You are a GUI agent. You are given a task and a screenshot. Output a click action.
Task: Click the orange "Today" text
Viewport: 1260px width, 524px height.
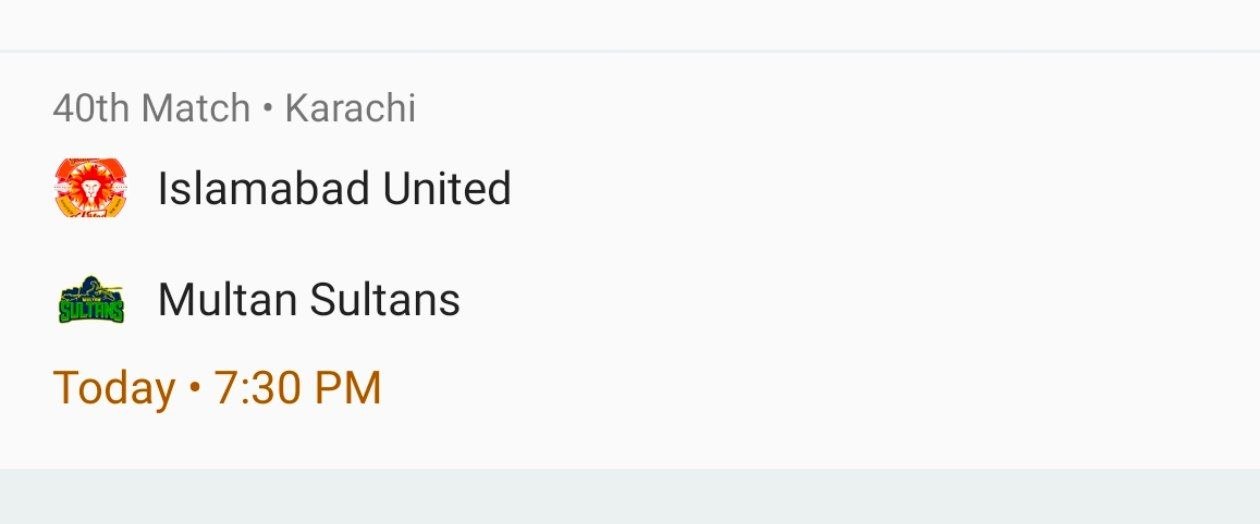coord(114,388)
